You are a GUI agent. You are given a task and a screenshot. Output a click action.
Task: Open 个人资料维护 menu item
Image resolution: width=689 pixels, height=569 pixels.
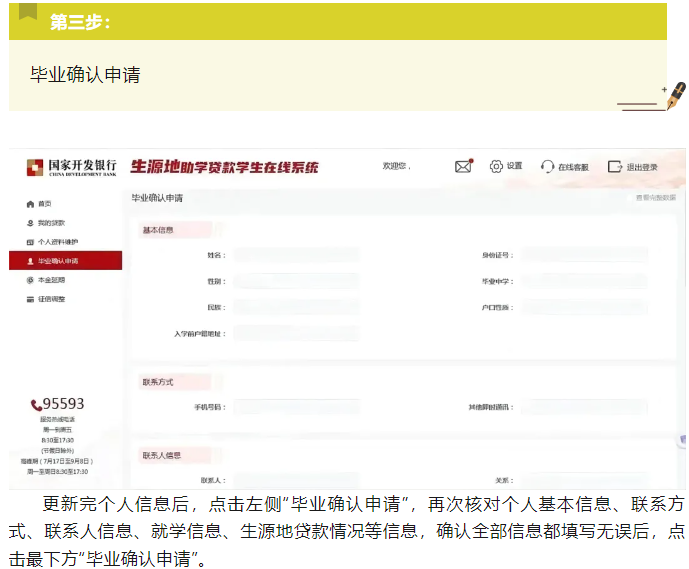(x=59, y=242)
